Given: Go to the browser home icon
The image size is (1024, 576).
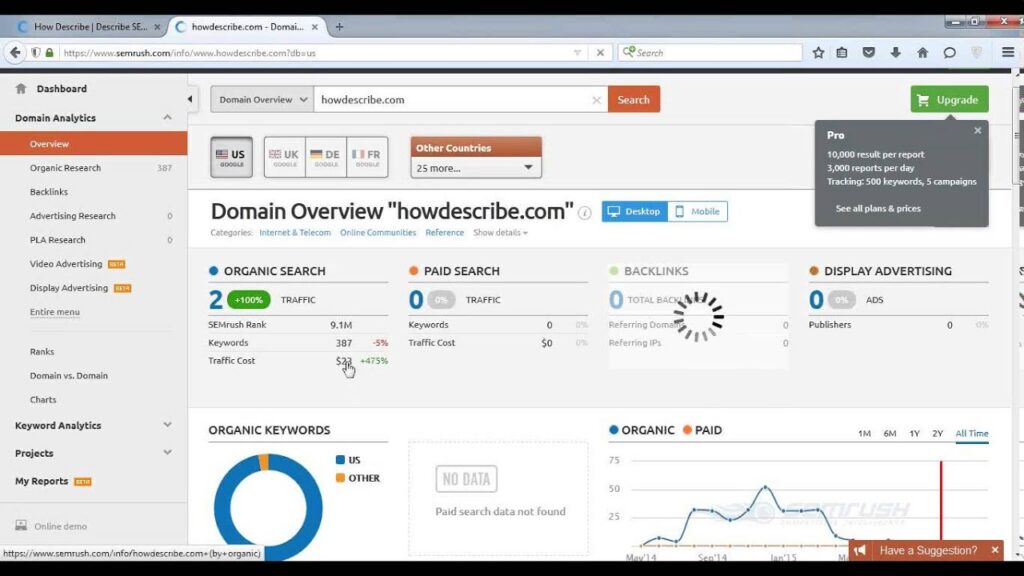Looking at the screenshot, I should pyautogui.click(x=922, y=52).
